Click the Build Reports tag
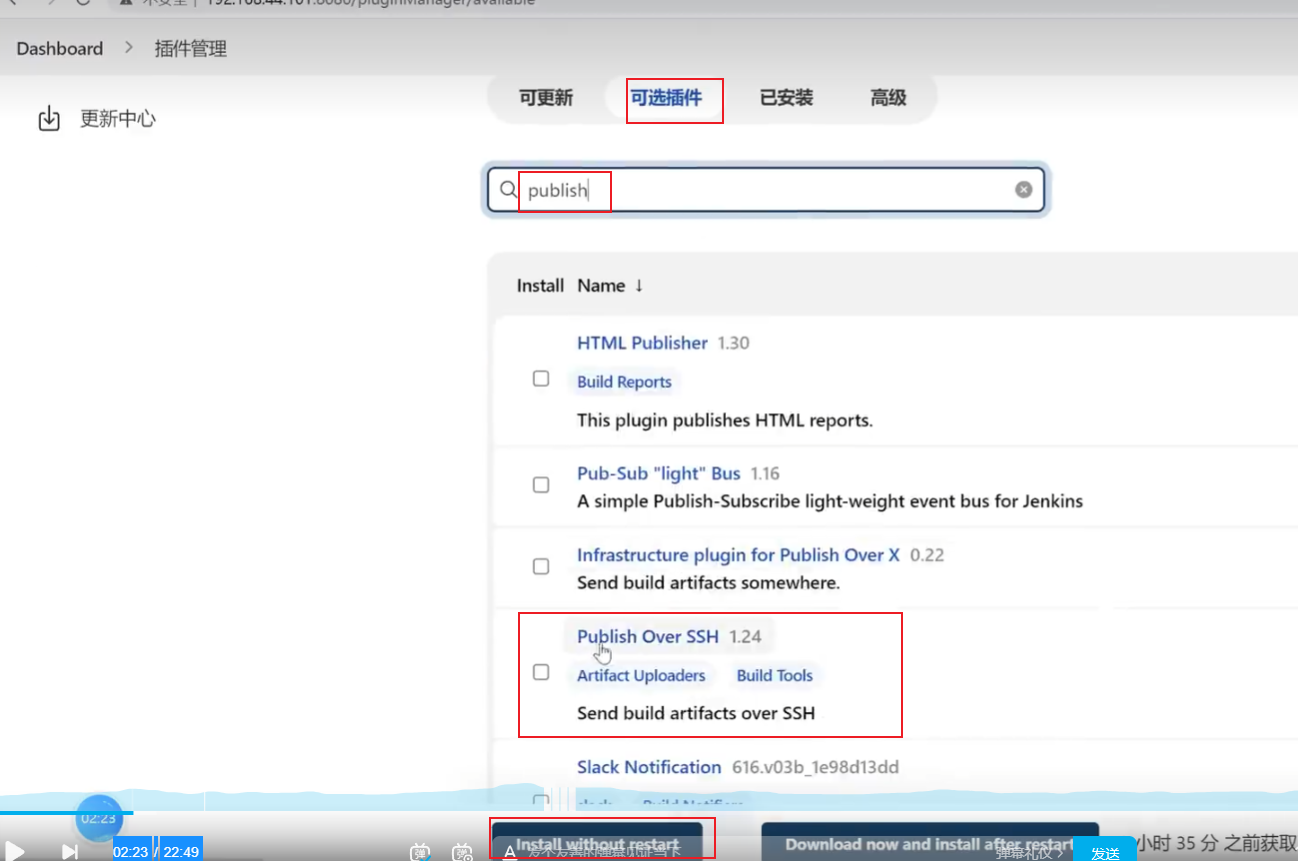The image size is (1298, 861). point(624,382)
